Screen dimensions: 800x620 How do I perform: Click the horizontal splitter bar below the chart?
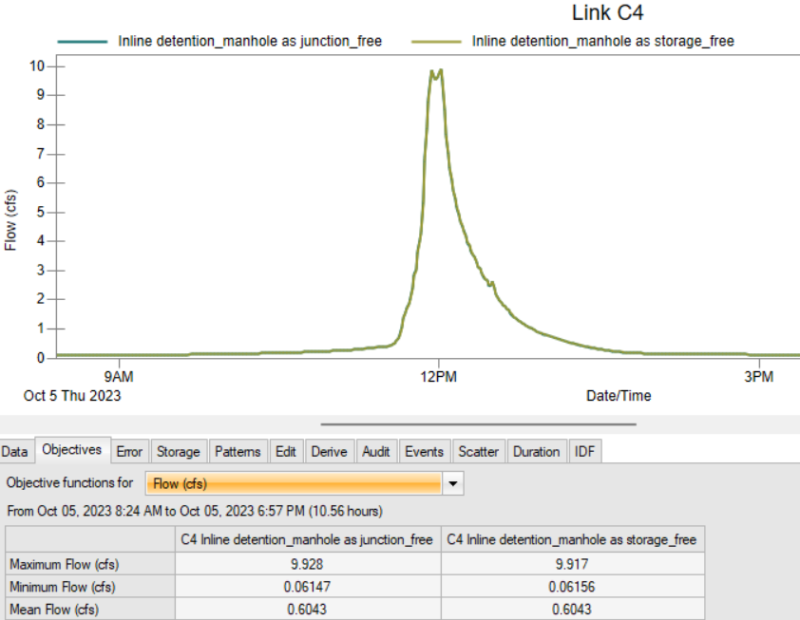[477, 423]
